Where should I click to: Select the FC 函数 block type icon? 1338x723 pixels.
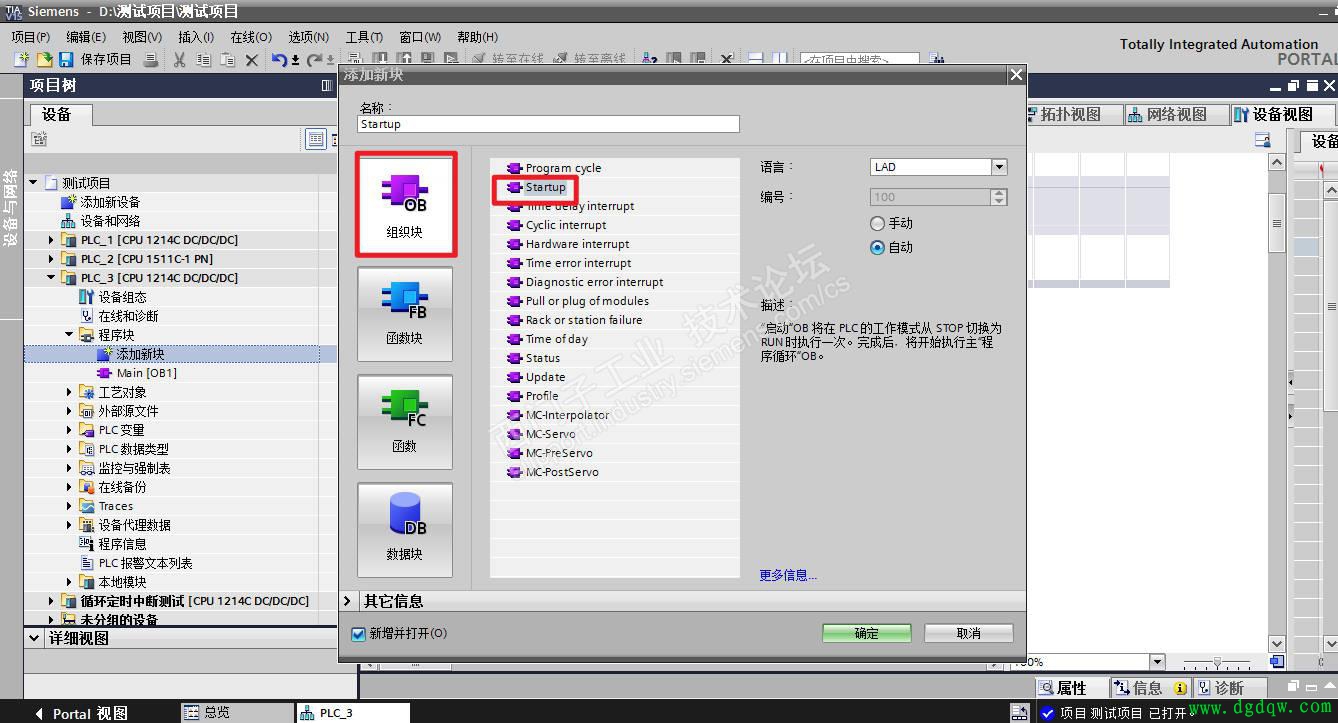[x=404, y=421]
